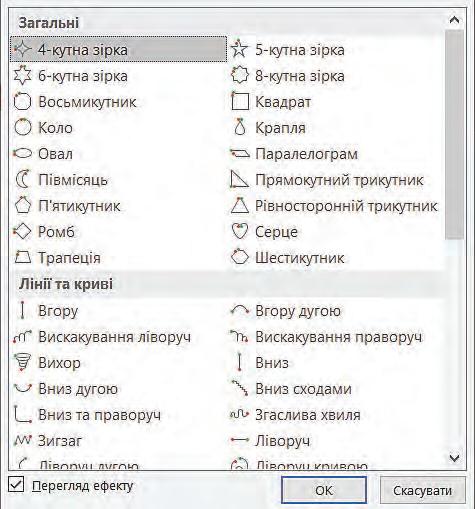
Task: Select the Вихор funnel path icon
Action: click(22, 362)
